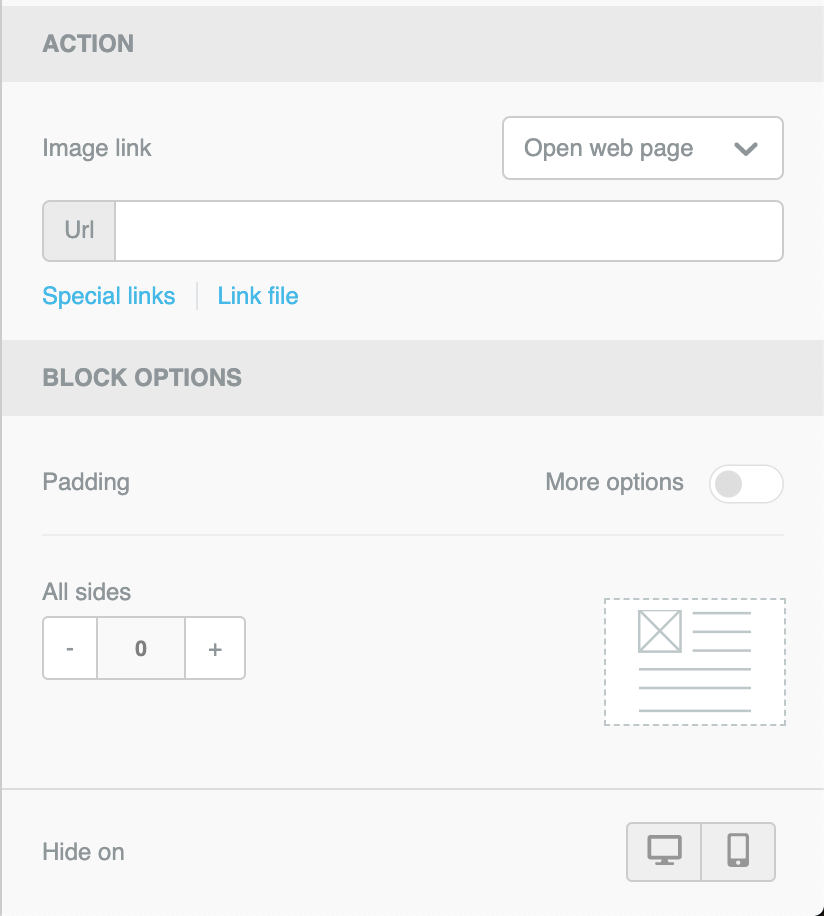Click the Url prefix label
This screenshot has height=916, width=824.
[79, 231]
